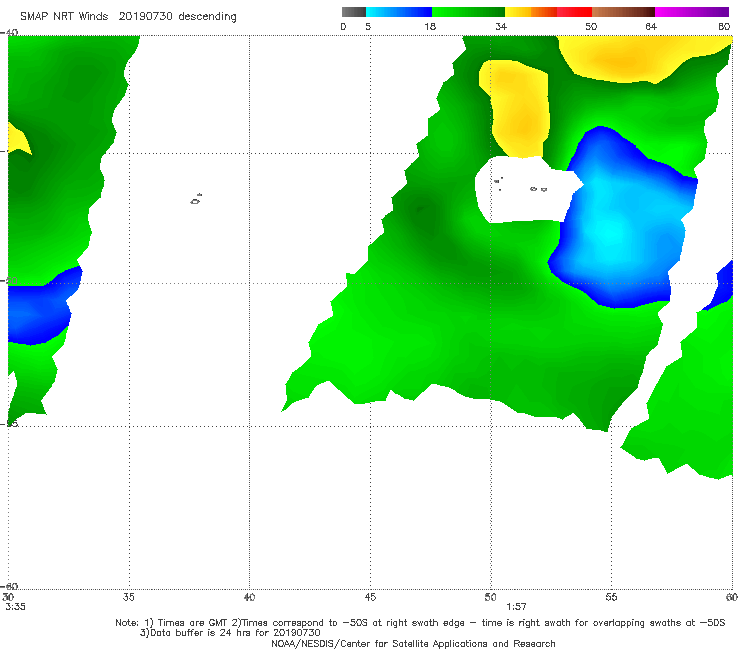Select the yellow-orange segment of the color bar

[531, 12]
